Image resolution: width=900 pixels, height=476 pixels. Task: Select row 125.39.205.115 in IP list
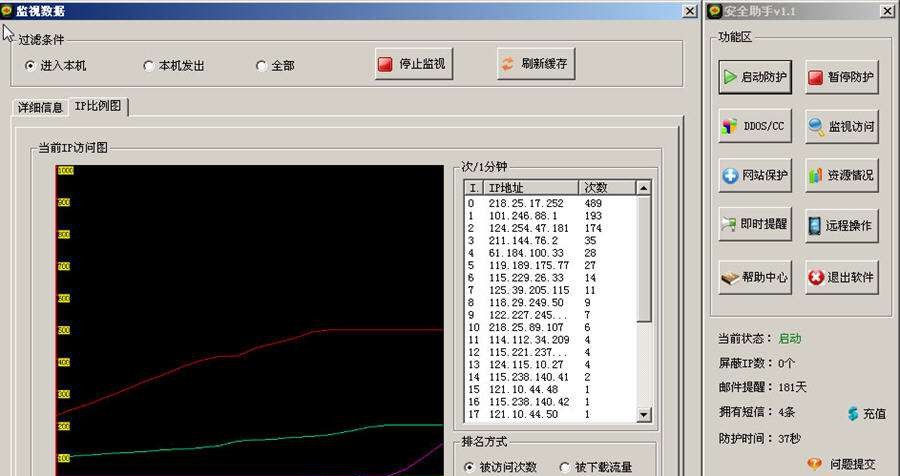[x=550, y=291]
